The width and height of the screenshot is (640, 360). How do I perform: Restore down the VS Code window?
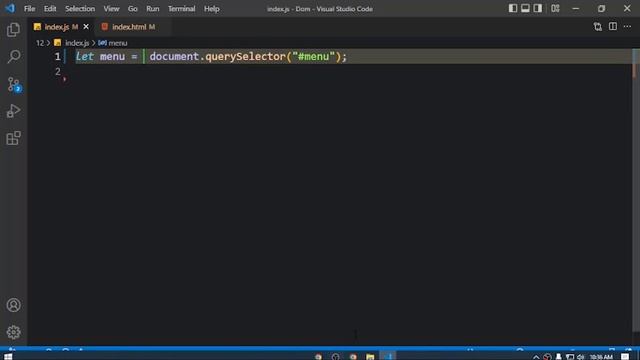coord(601,8)
